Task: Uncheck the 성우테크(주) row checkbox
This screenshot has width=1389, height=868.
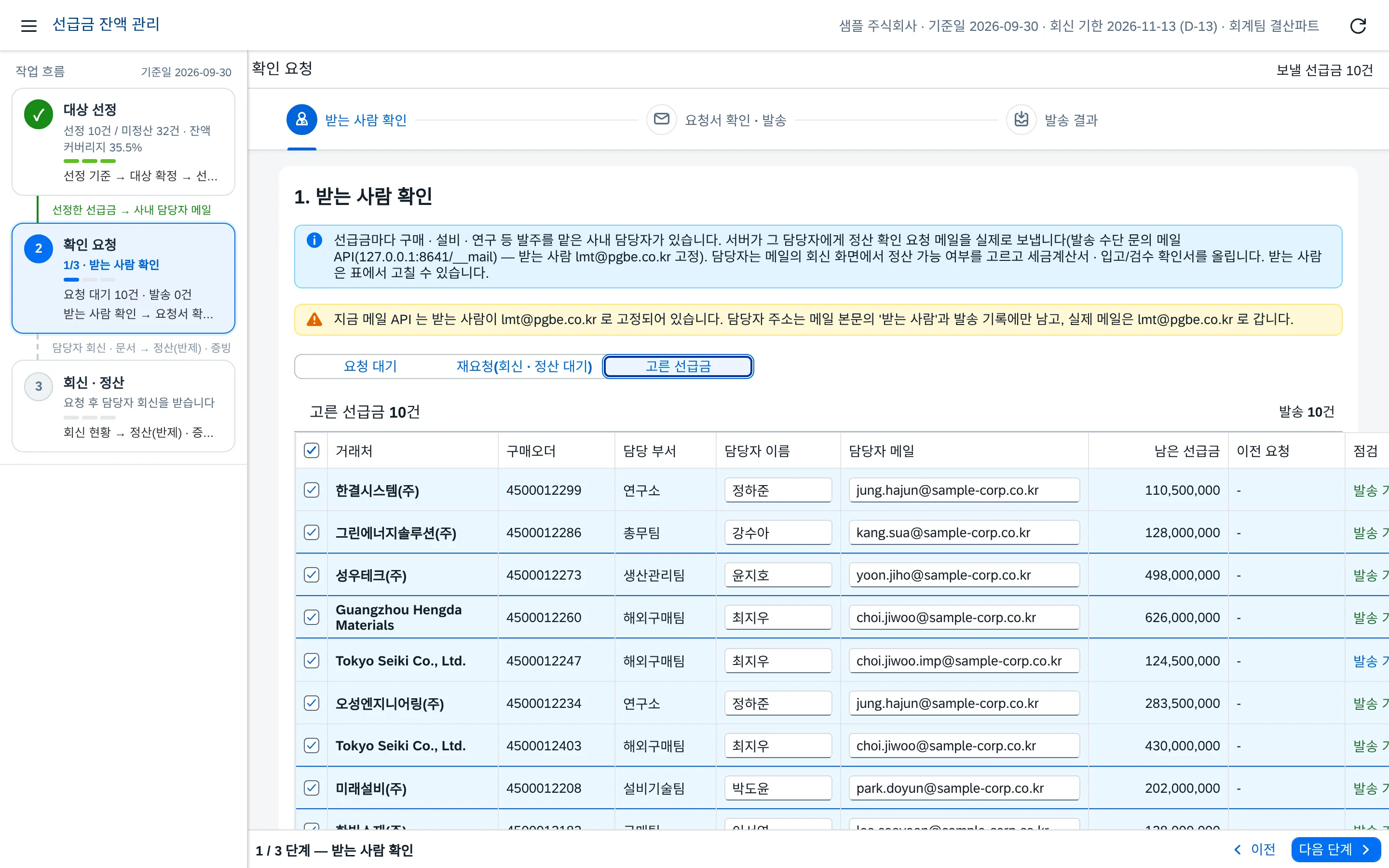Action: 311,575
